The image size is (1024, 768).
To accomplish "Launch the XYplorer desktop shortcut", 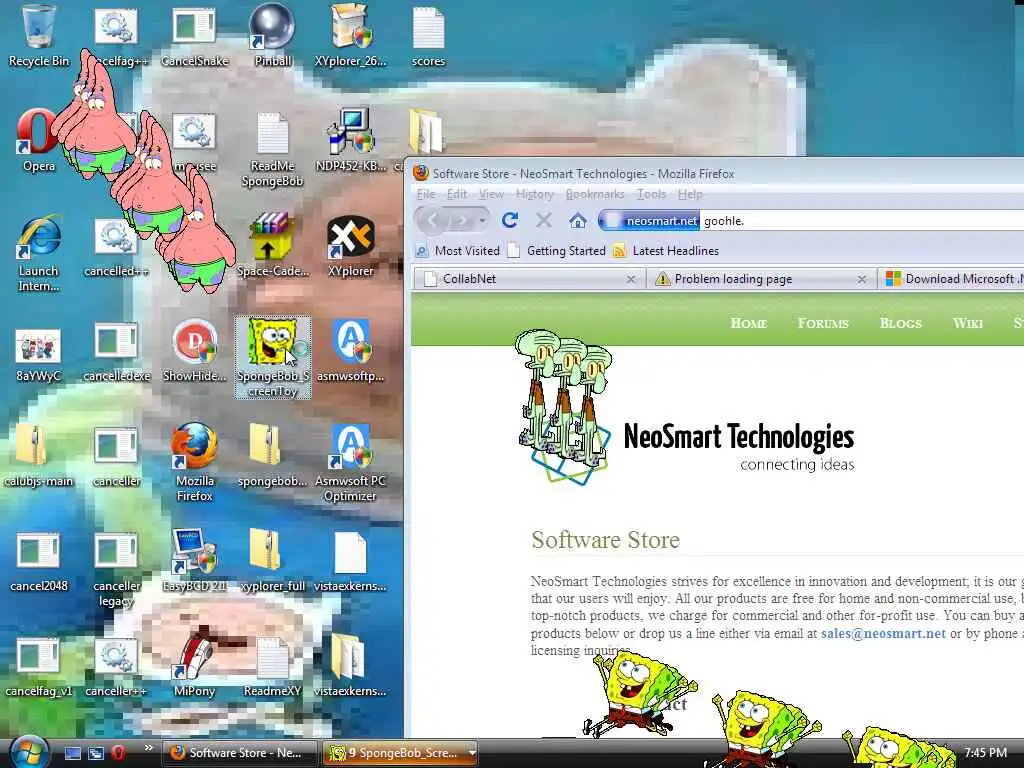I will point(351,245).
